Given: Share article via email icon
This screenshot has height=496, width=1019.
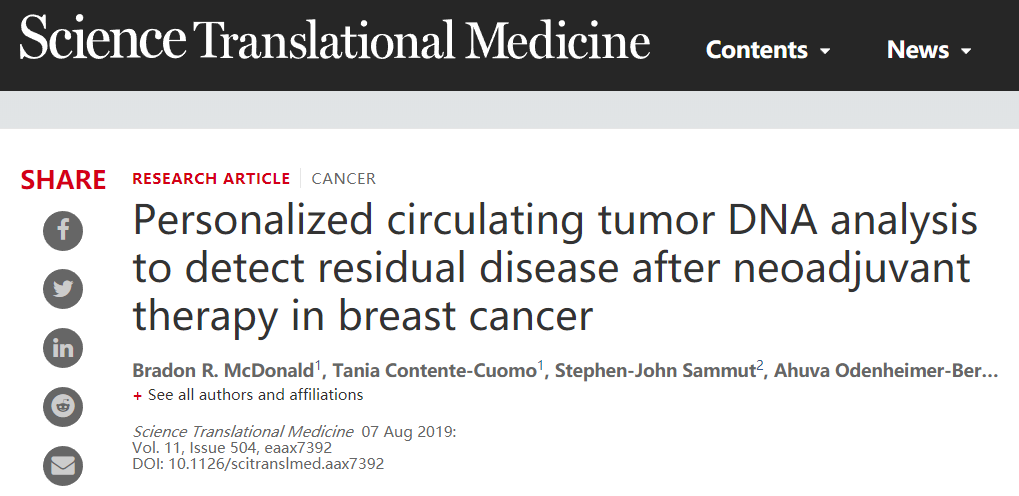Looking at the screenshot, I should 63,465.
